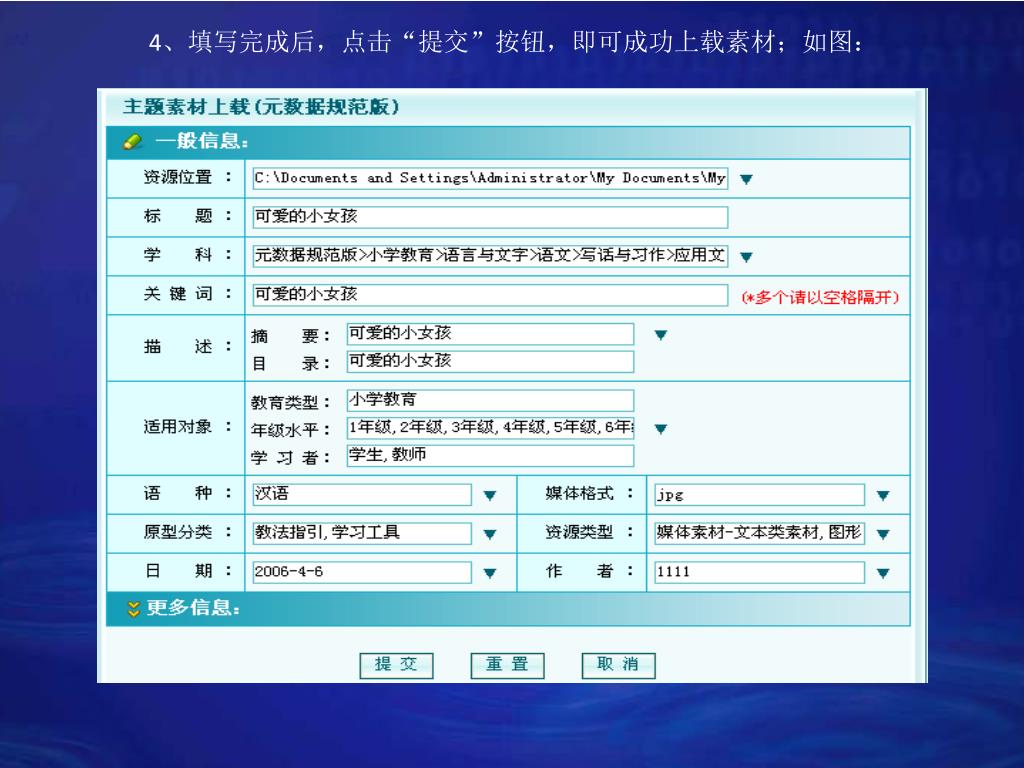Screen dimensions: 1024x768
Task: Click the 语种 field showing 汉语
Action: click(362, 494)
